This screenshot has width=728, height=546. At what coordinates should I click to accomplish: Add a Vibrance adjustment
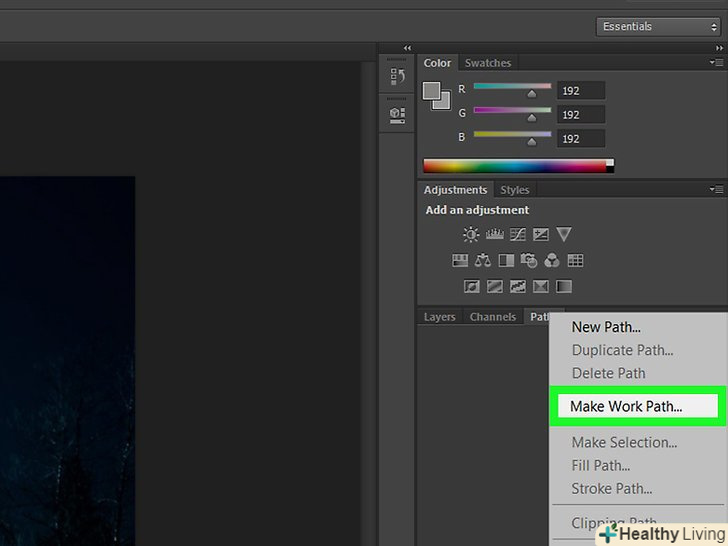coord(564,235)
